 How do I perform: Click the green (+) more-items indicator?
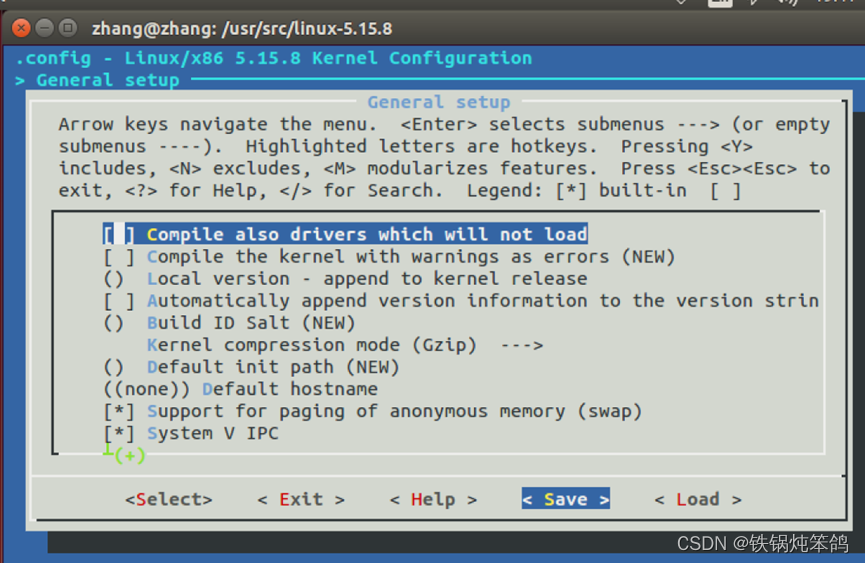(x=130, y=456)
